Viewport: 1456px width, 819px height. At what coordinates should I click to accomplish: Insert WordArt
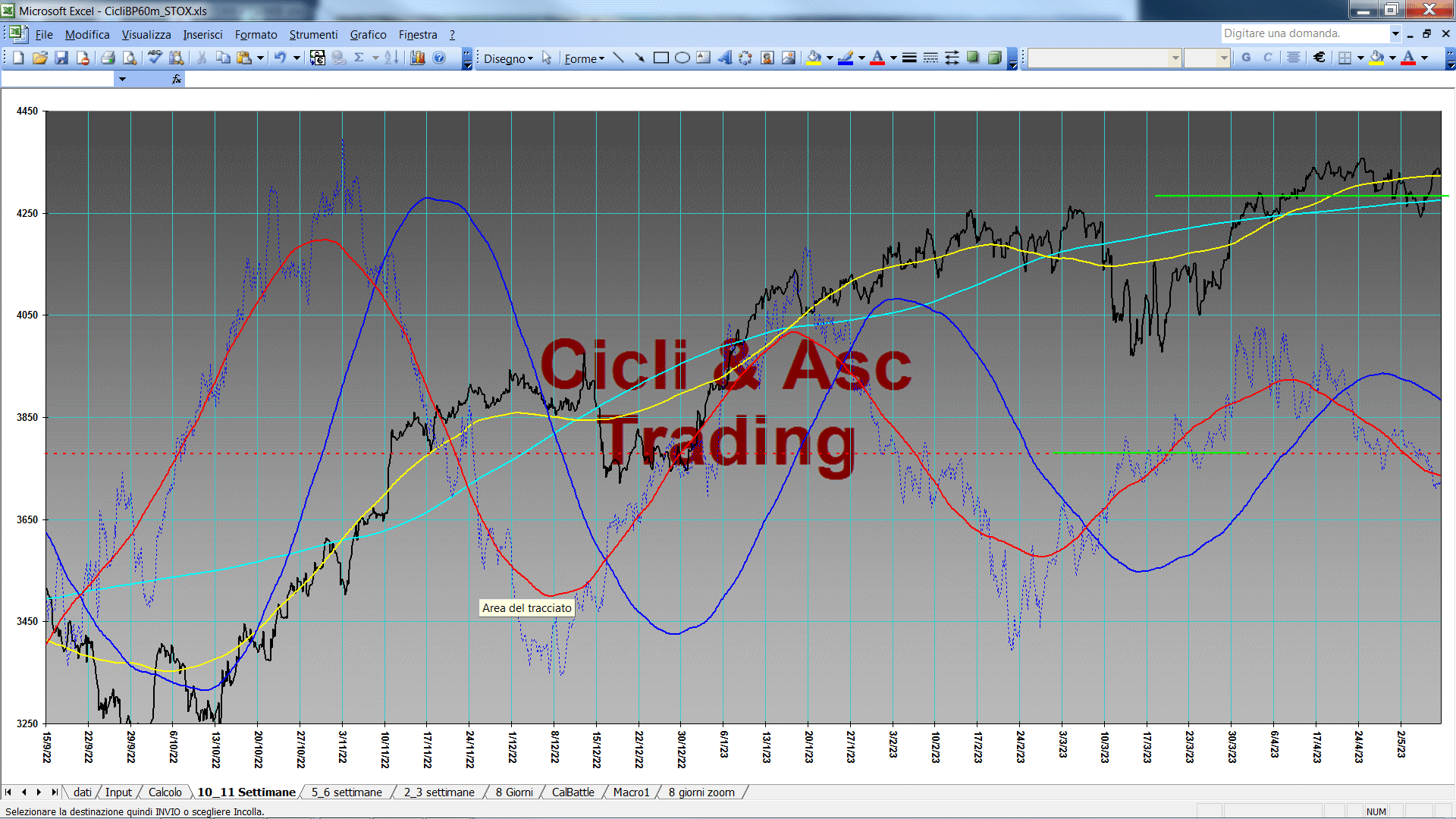point(725,58)
